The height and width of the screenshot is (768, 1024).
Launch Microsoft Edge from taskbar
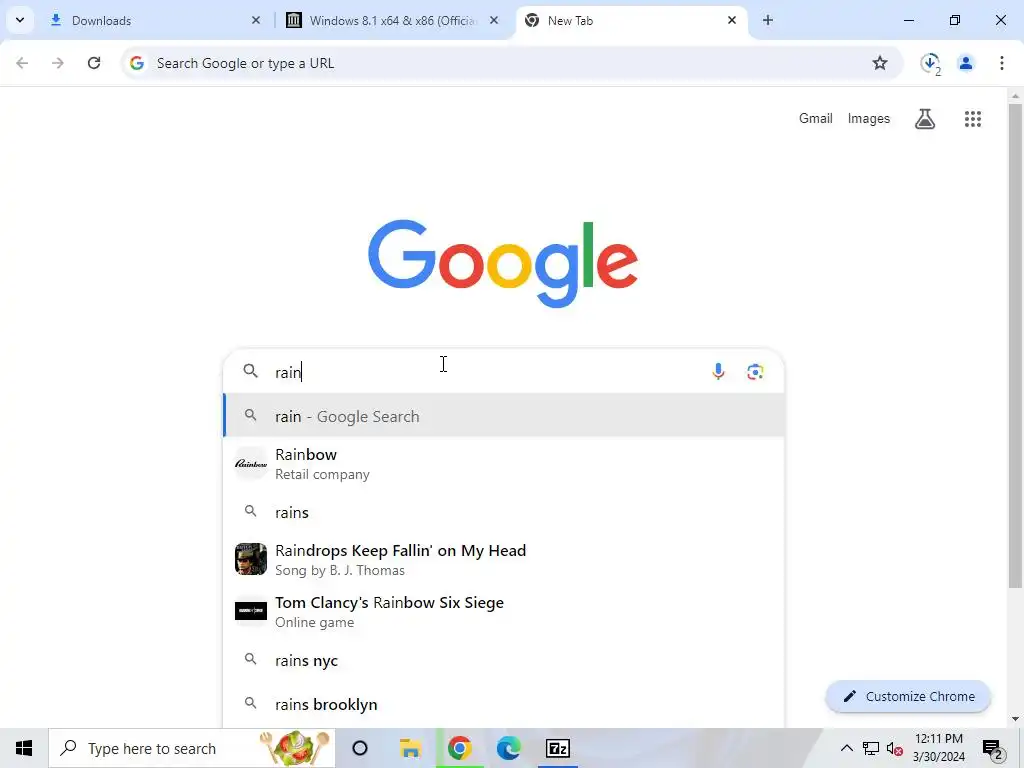pyautogui.click(x=509, y=748)
